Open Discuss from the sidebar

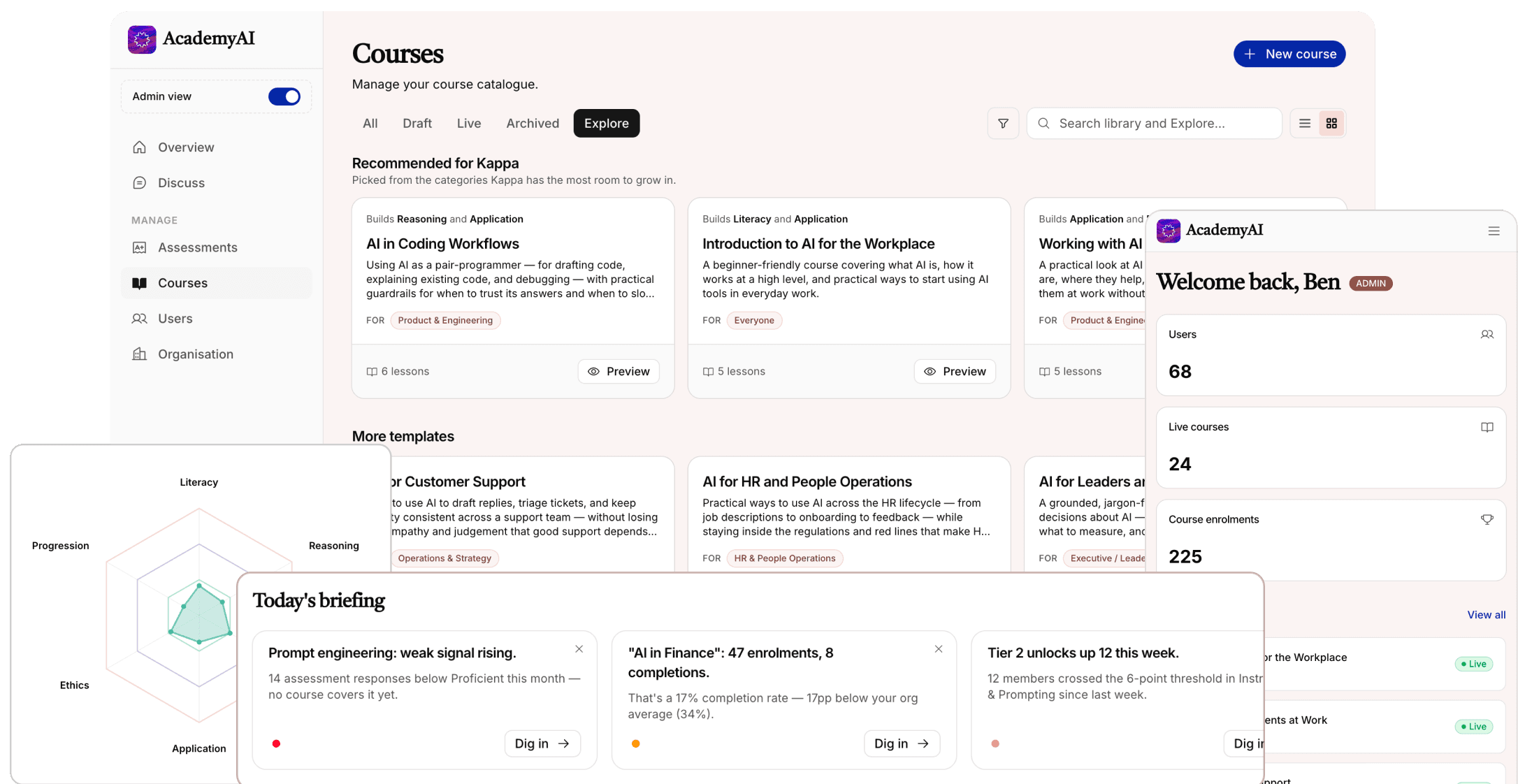pyautogui.click(x=216, y=183)
